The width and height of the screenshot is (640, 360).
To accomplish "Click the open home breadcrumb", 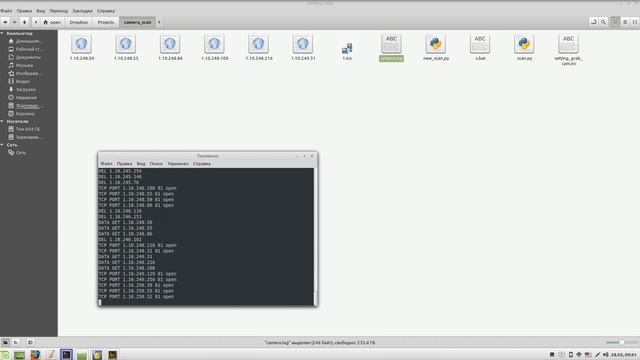I will (52, 22).
